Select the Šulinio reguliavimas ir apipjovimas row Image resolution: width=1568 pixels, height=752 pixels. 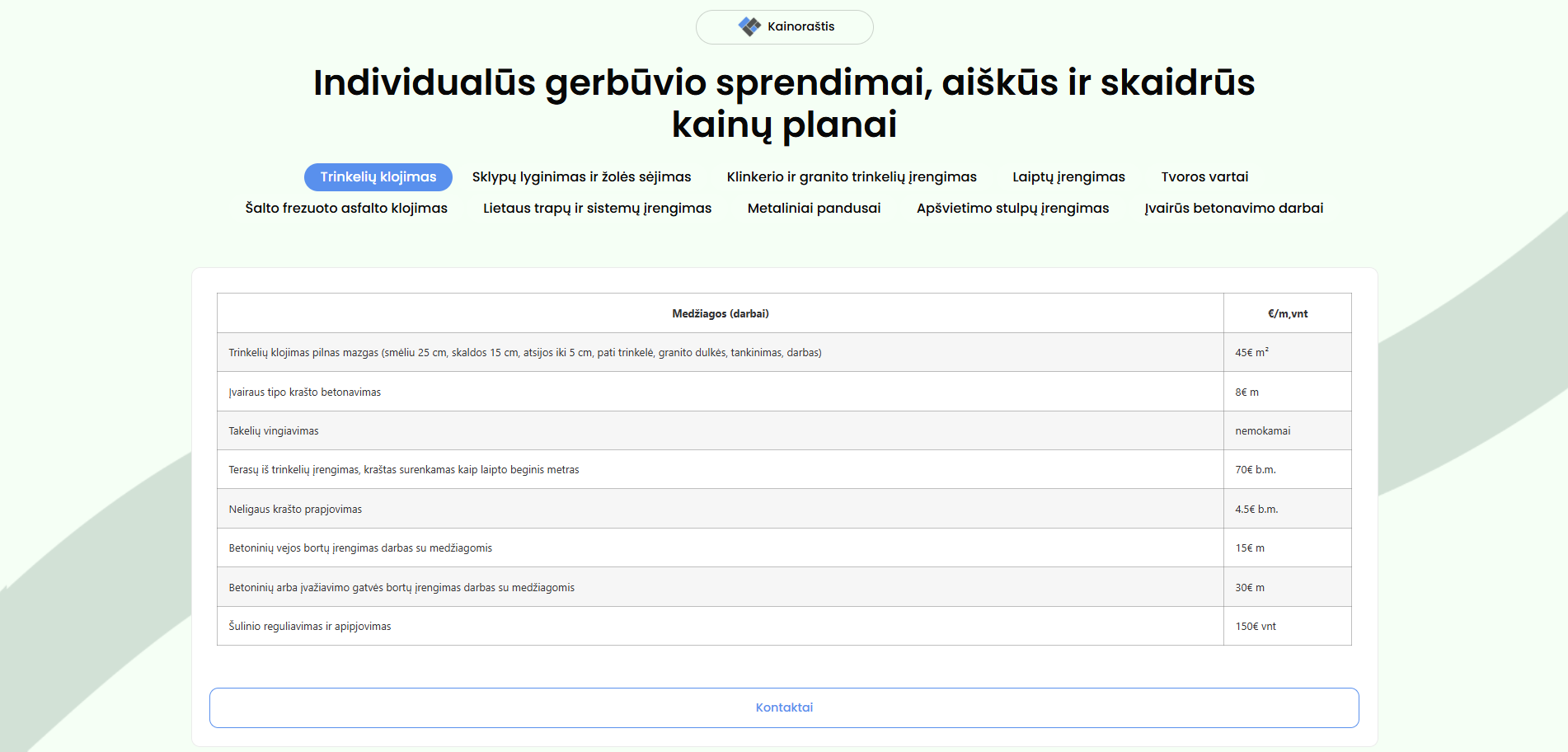coord(310,627)
